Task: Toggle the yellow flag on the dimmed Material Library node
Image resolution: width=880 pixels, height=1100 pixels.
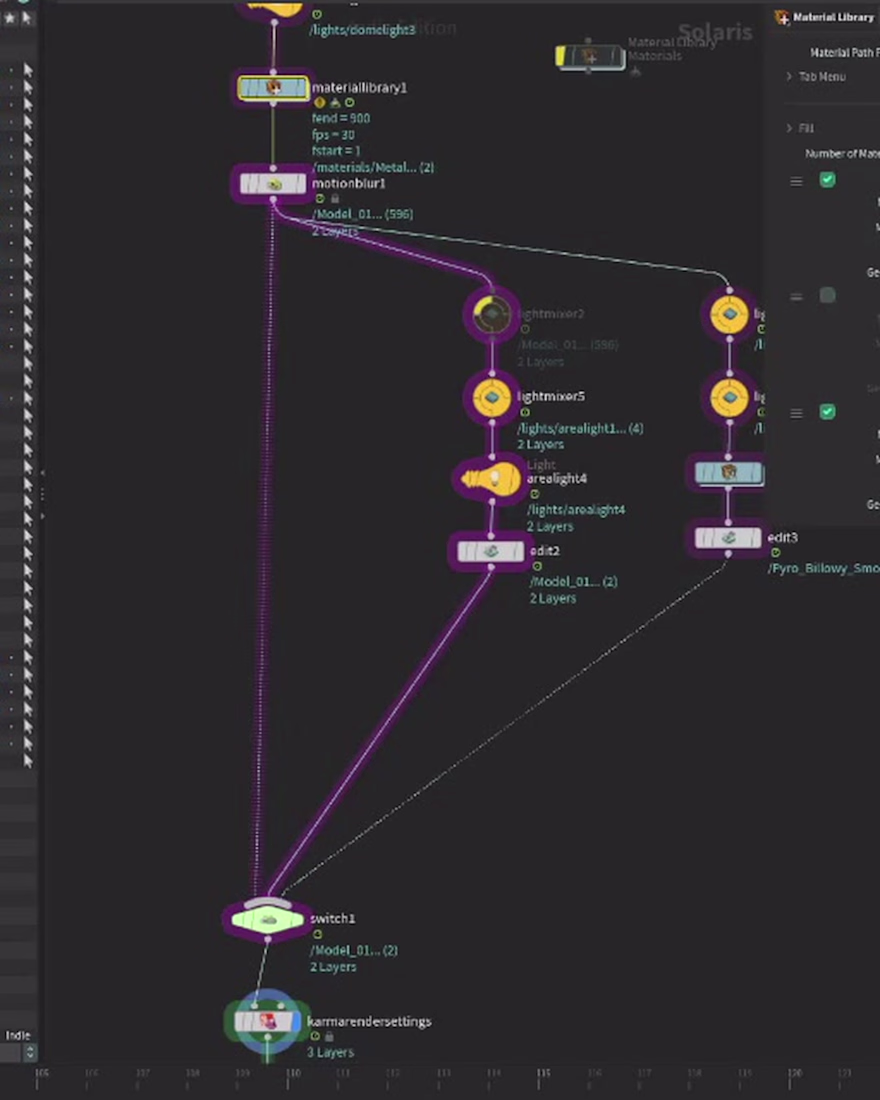Action: (560, 57)
